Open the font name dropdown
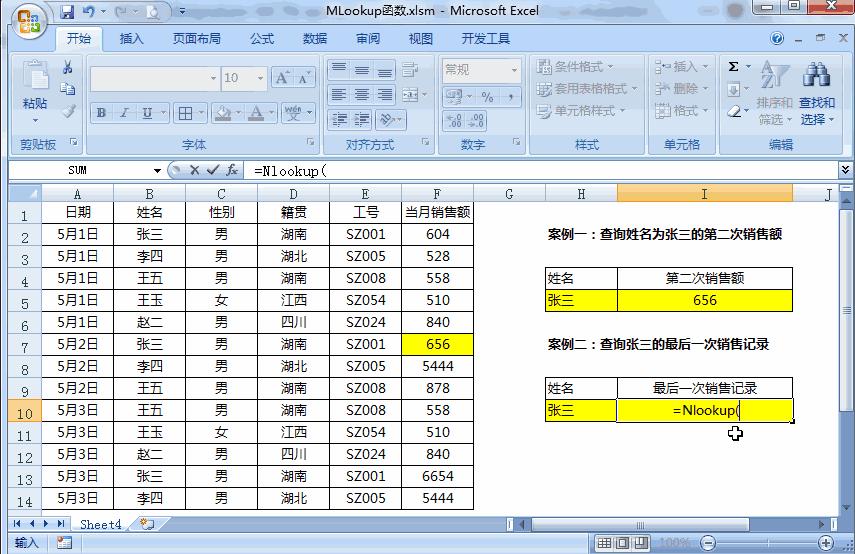The image size is (855, 554). pyautogui.click(x=213, y=79)
